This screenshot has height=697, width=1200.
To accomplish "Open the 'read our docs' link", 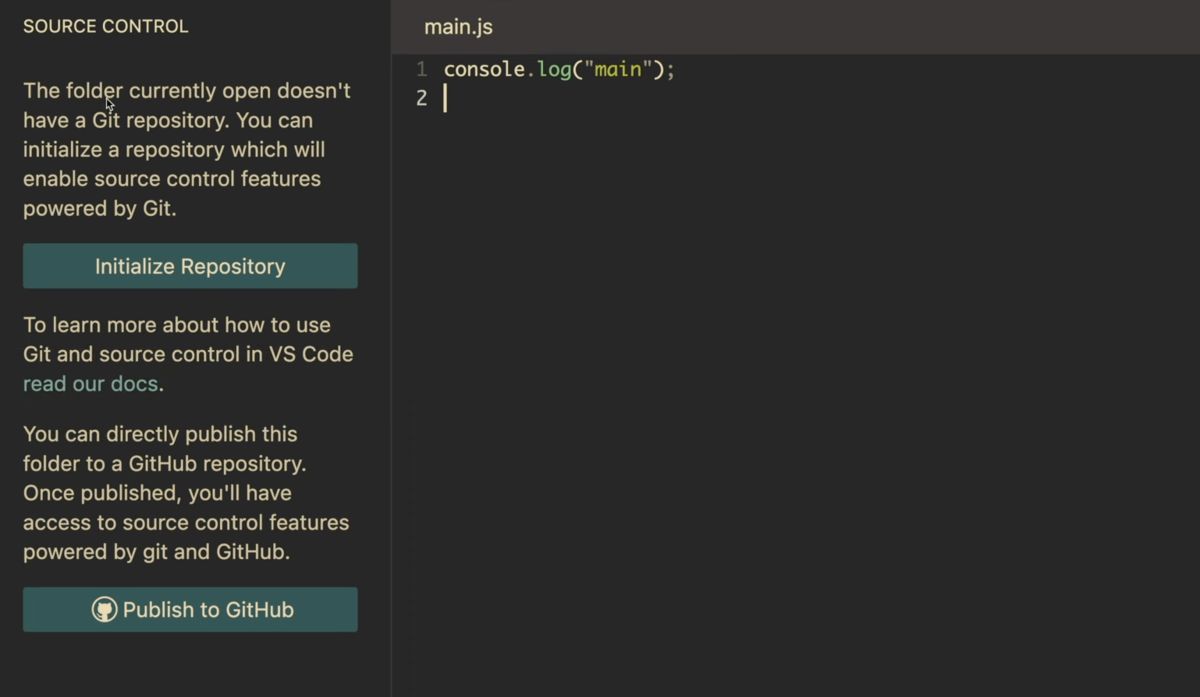I will click(90, 383).
